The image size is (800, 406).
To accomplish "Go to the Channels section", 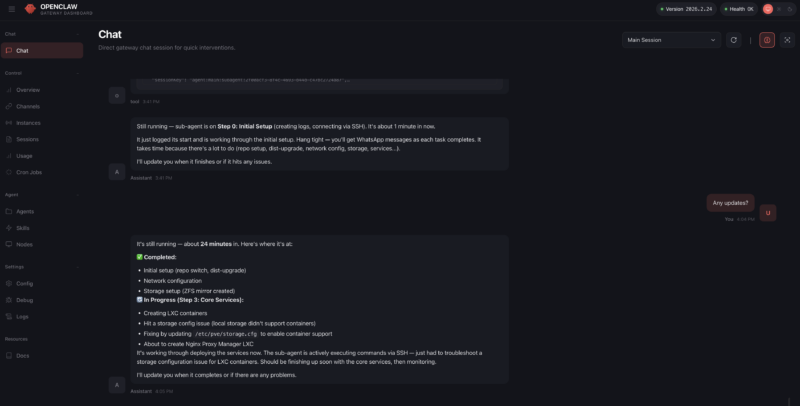I will (x=28, y=106).
